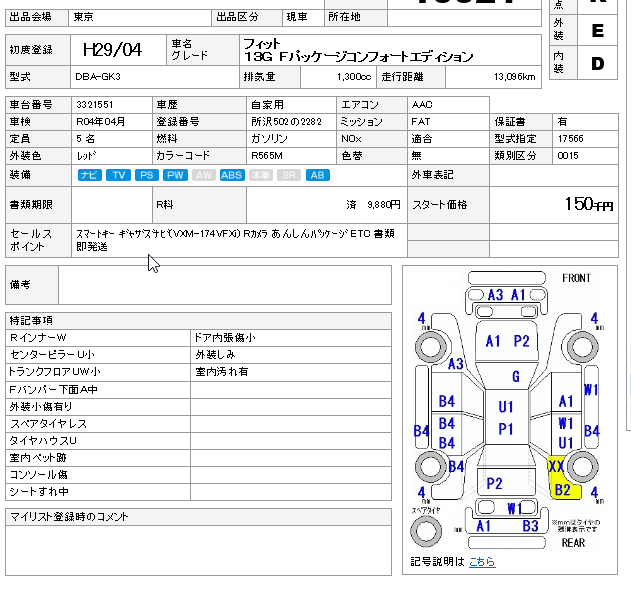Viewport: 631px width, 608px height.
Task: Open the こちら symbol explanation link
Action: tap(482, 562)
